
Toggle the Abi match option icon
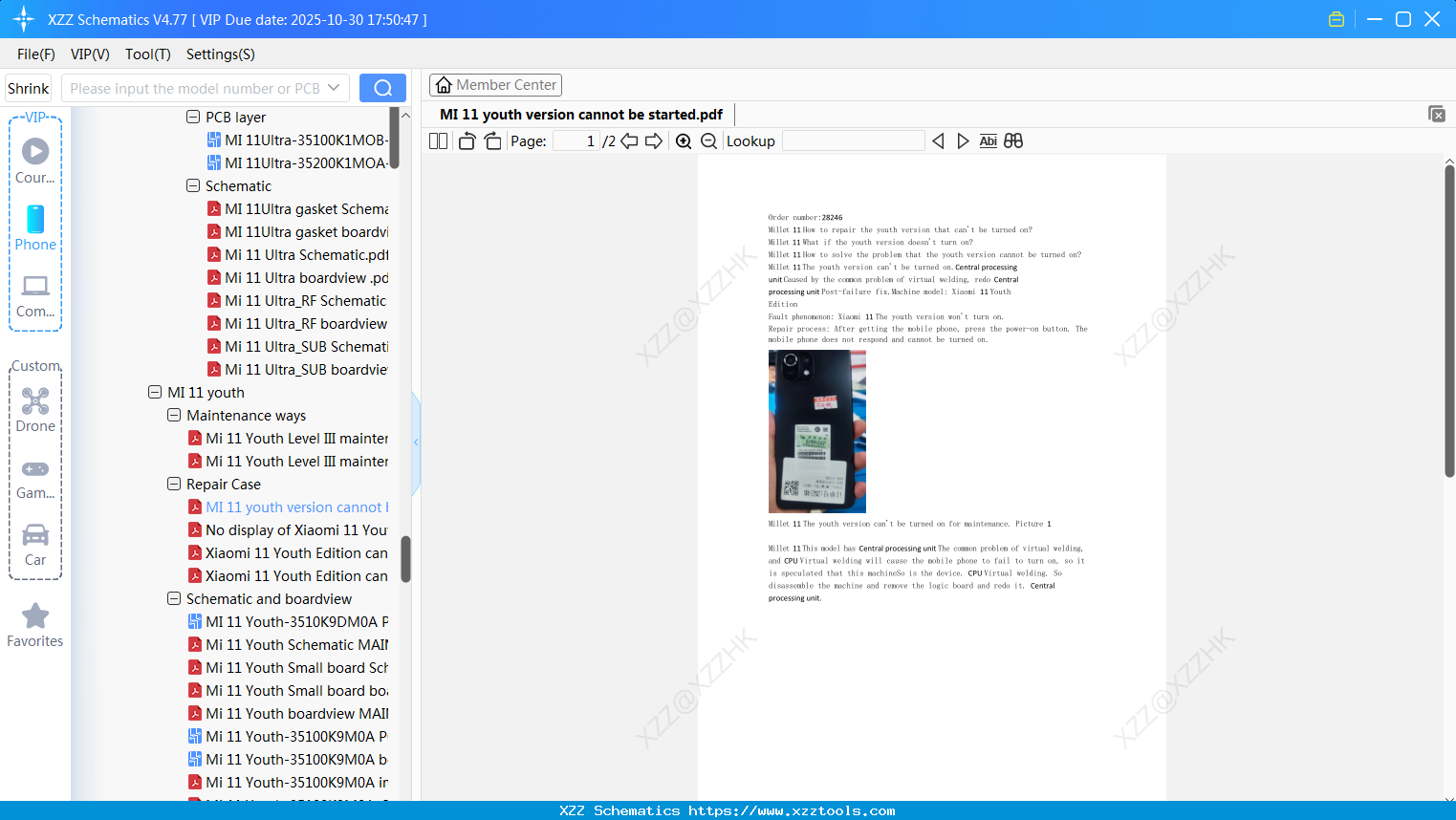(989, 141)
